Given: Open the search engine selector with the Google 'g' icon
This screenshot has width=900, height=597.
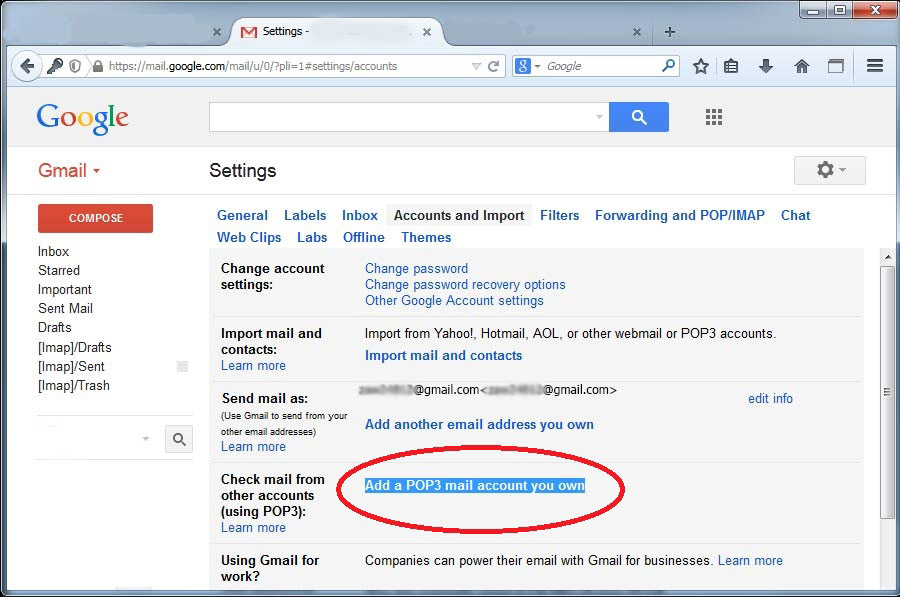Looking at the screenshot, I should 527,66.
